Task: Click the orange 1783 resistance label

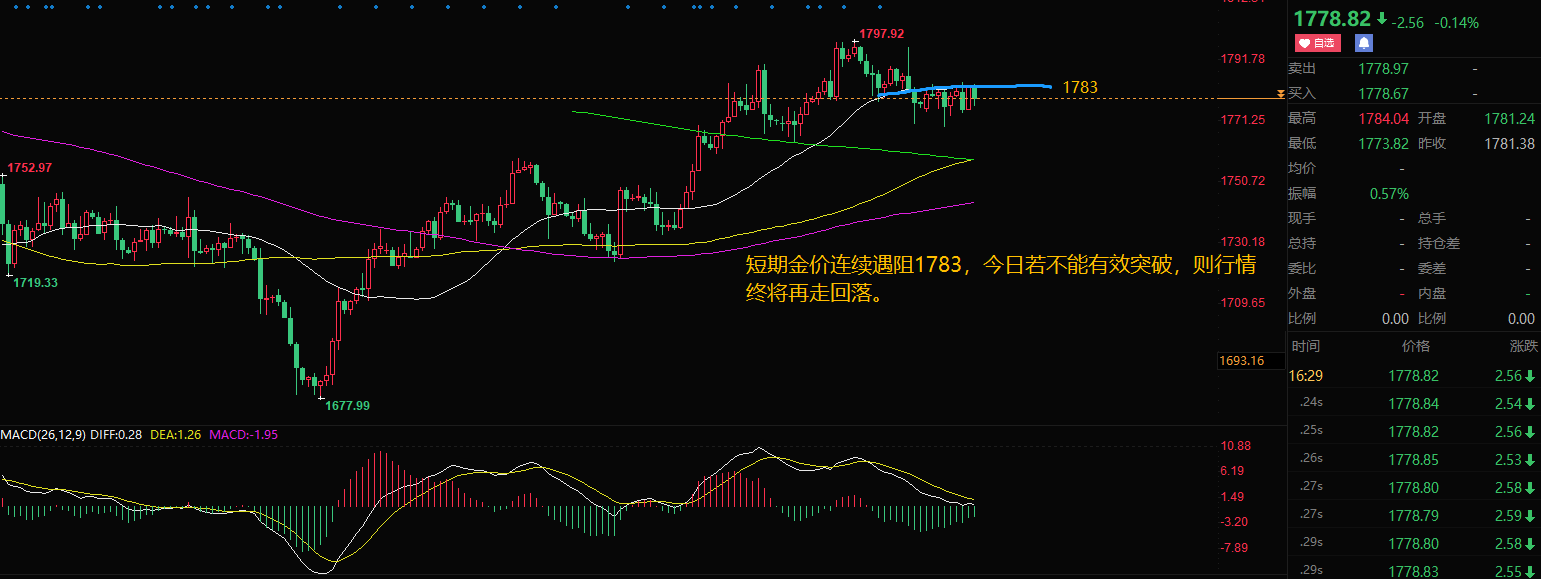Action: (1080, 88)
